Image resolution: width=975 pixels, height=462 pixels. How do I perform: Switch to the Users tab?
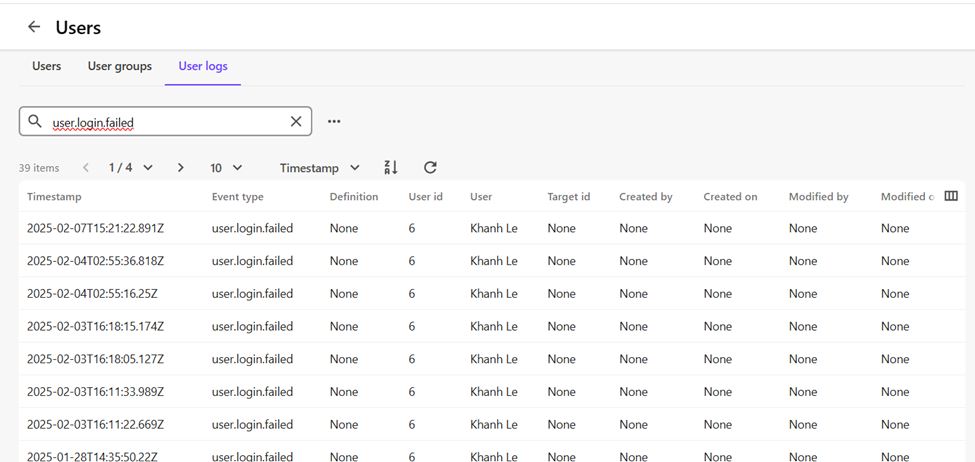46,66
